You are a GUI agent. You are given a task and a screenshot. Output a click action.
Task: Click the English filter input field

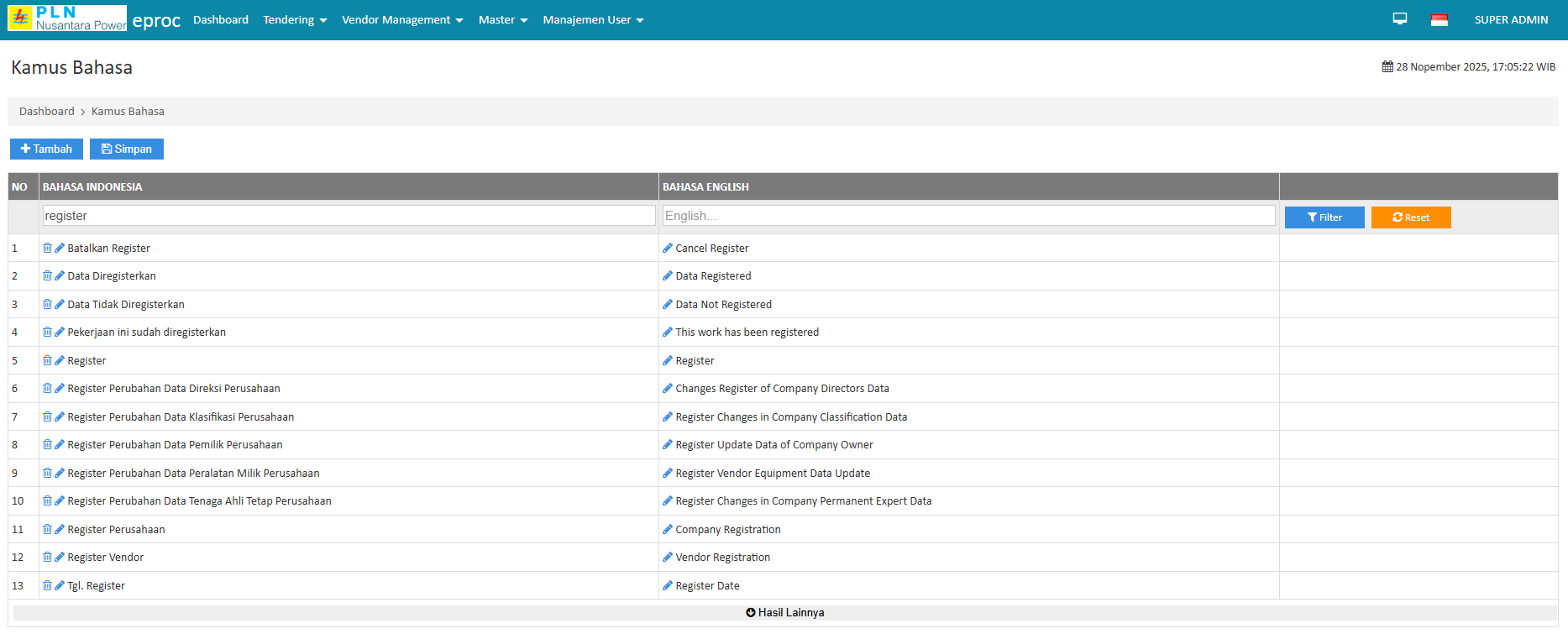click(x=968, y=216)
